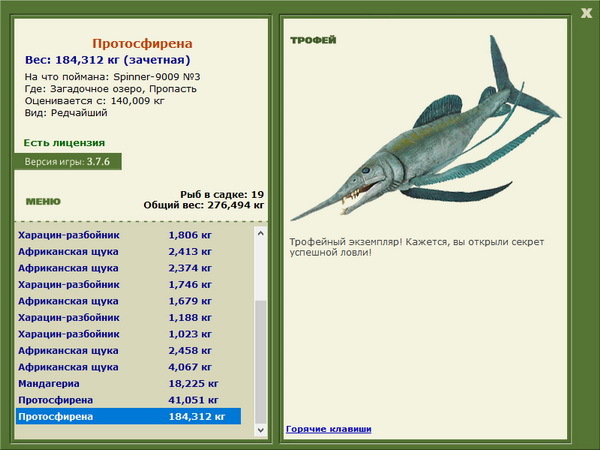This screenshot has height=450, width=600.
Task: Select Харацин-разбойник 1,746 кг row
Action: pyautogui.click(x=129, y=285)
